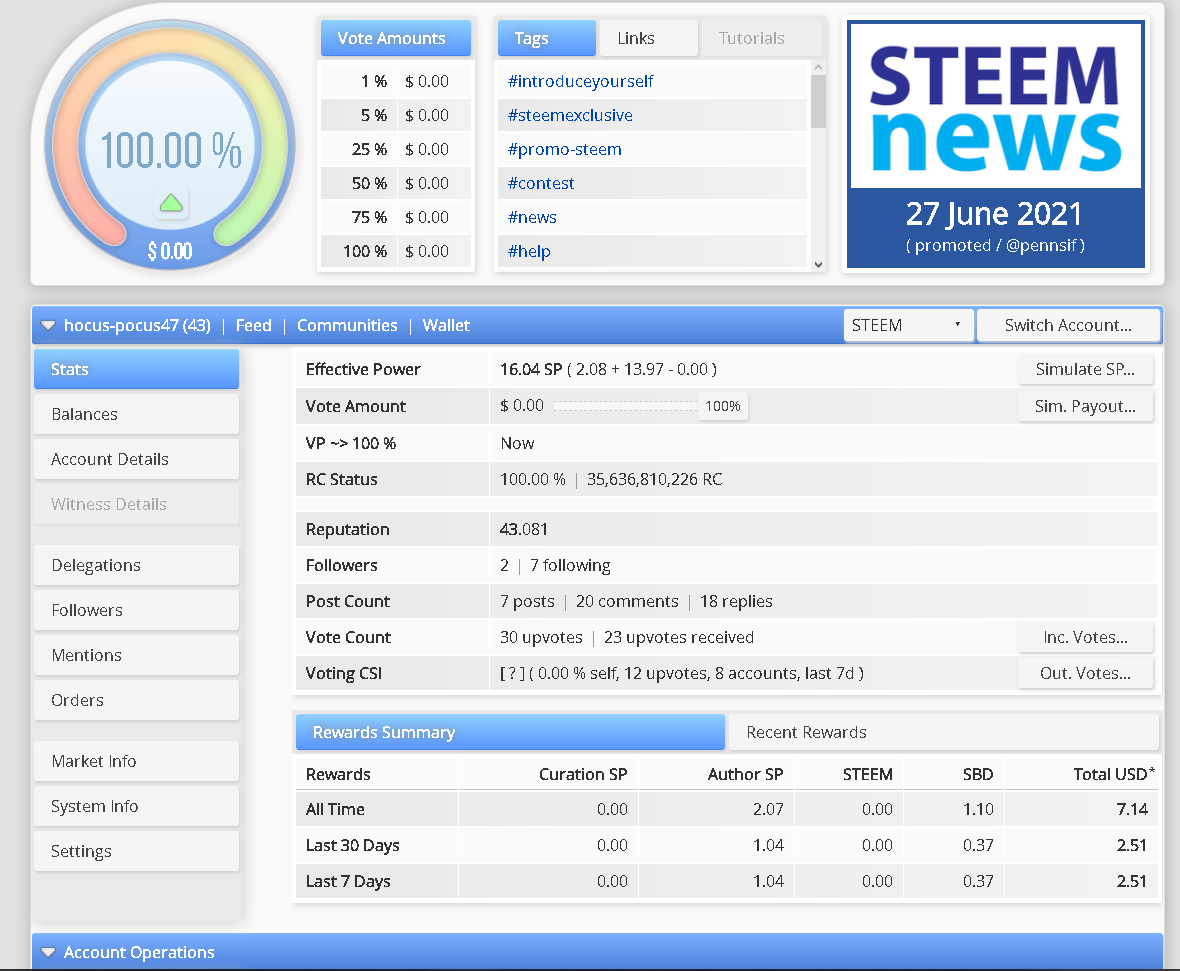Click the All Time total USD 7.14
Viewport: 1180px width, 971px height.
[1132, 809]
